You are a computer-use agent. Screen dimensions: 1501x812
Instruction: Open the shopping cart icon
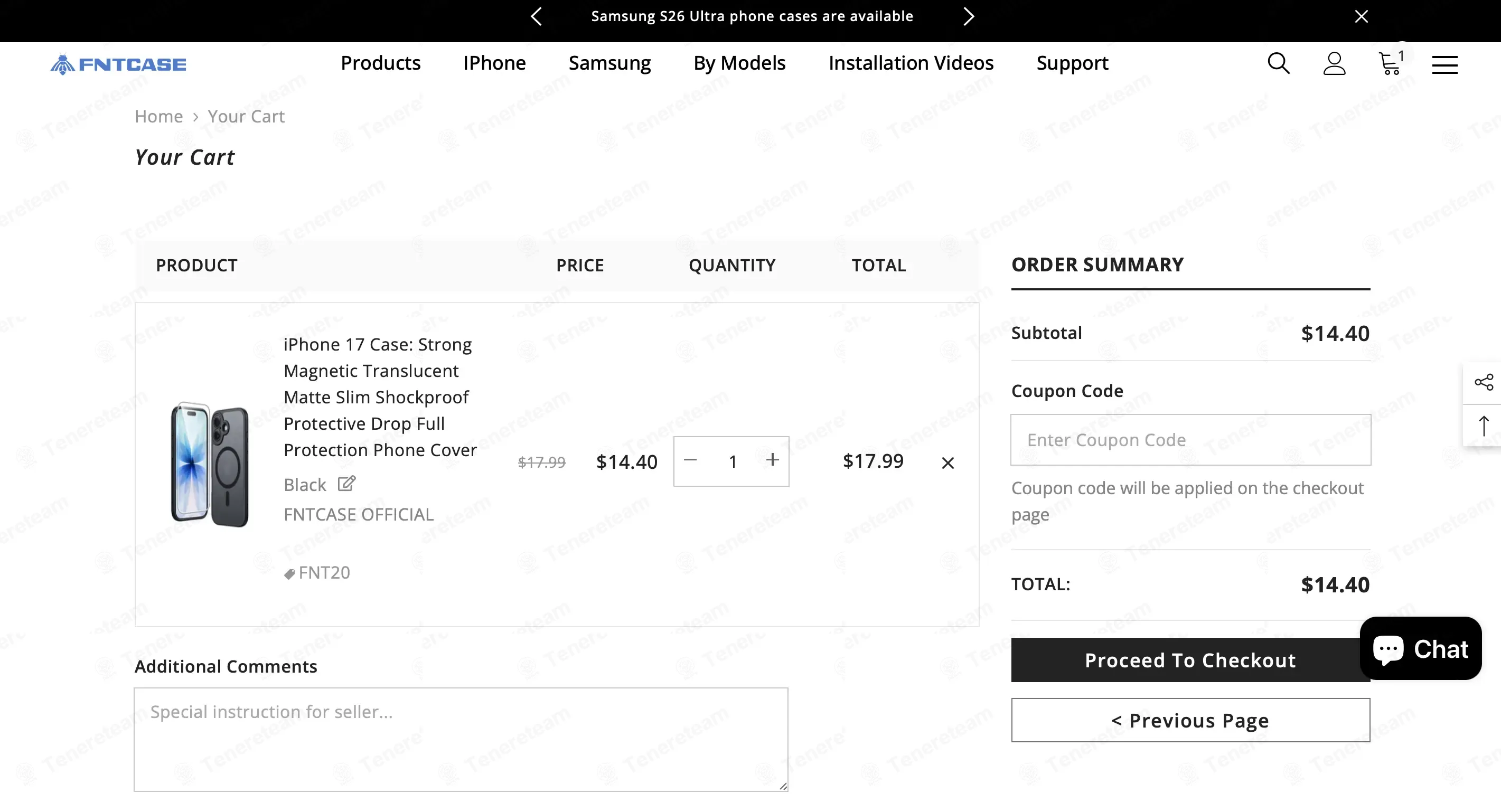point(1391,63)
